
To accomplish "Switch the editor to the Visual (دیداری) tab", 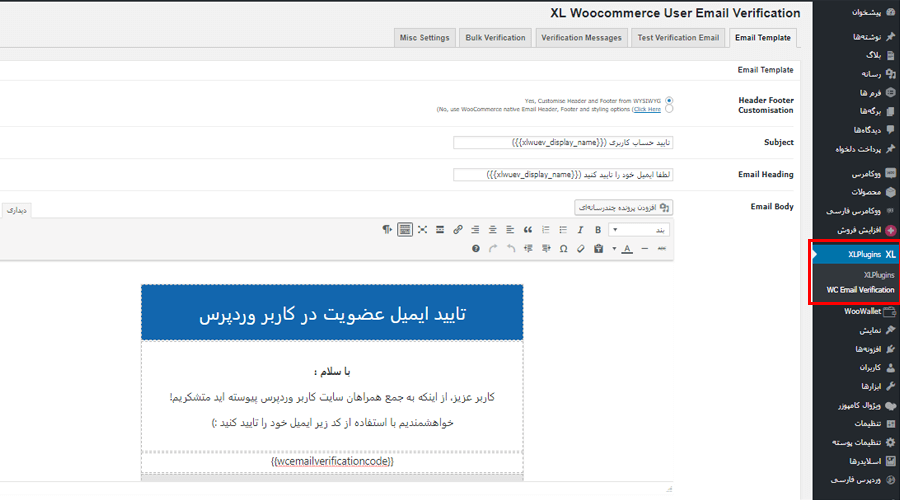I will 17,211.
